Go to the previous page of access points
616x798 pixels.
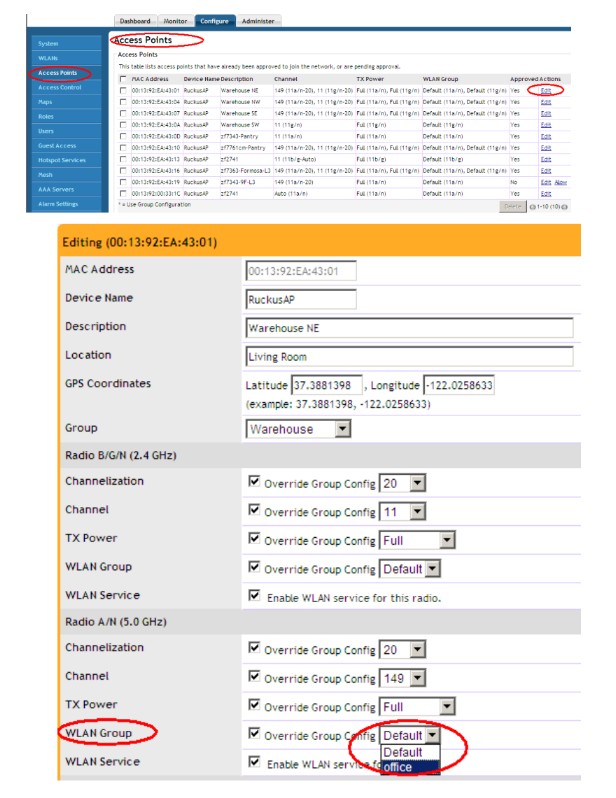click(533, 207)
